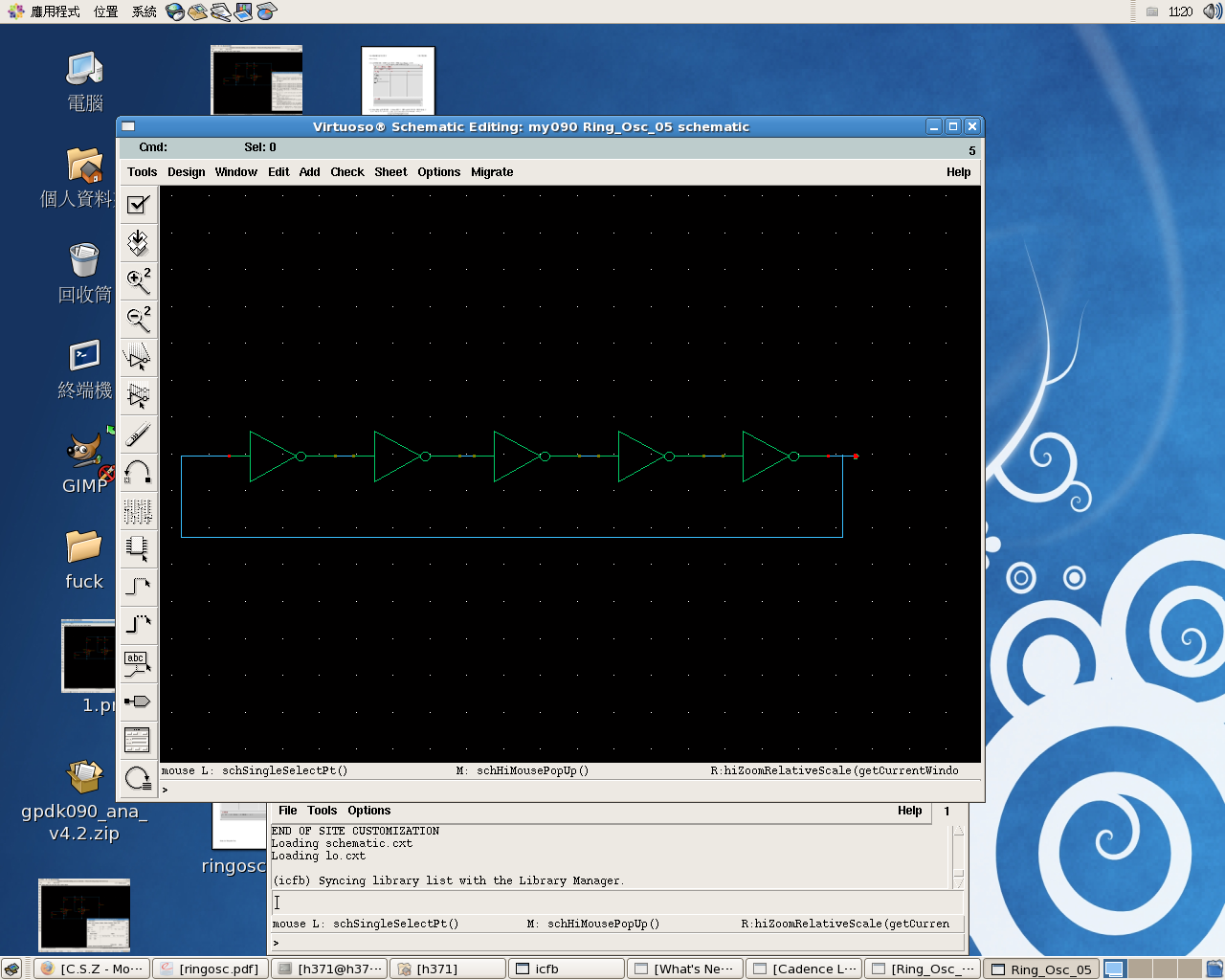Select the Zoom In 2x tool
This screenshot has width=1225, height=980.
pos(138,280)
